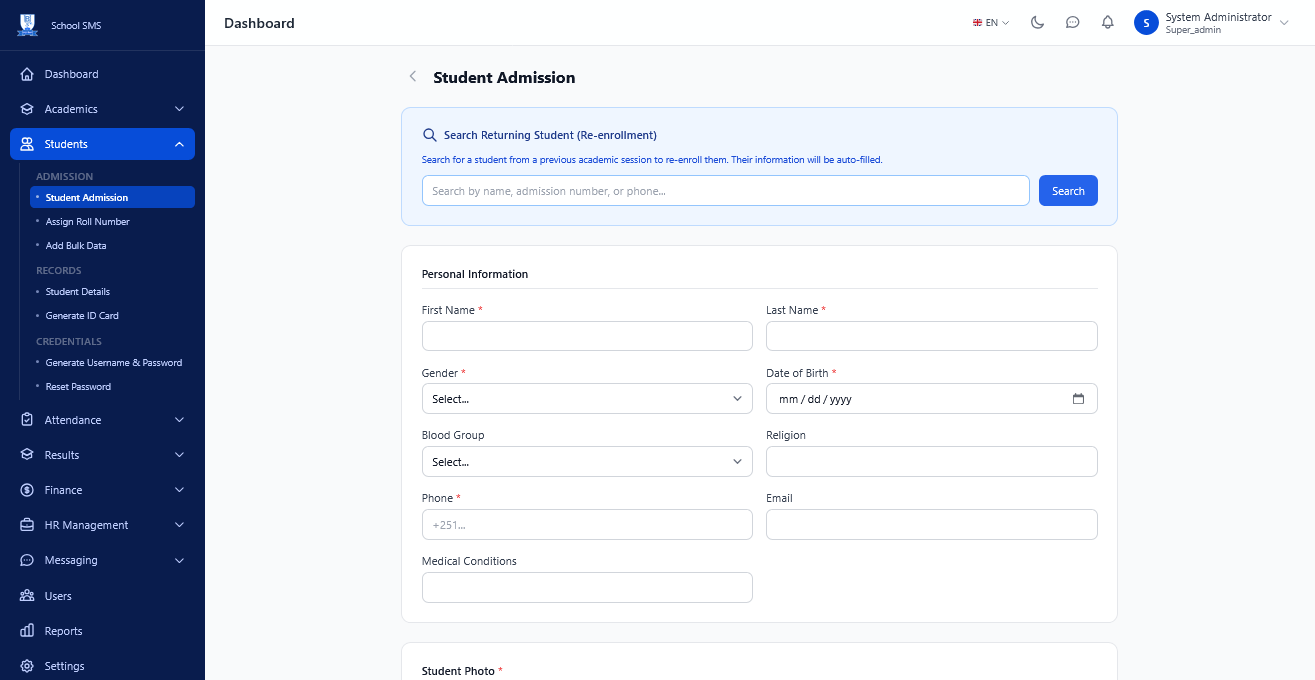
Task: Click the HR Management briefcase icon
Action: [27, 525]
